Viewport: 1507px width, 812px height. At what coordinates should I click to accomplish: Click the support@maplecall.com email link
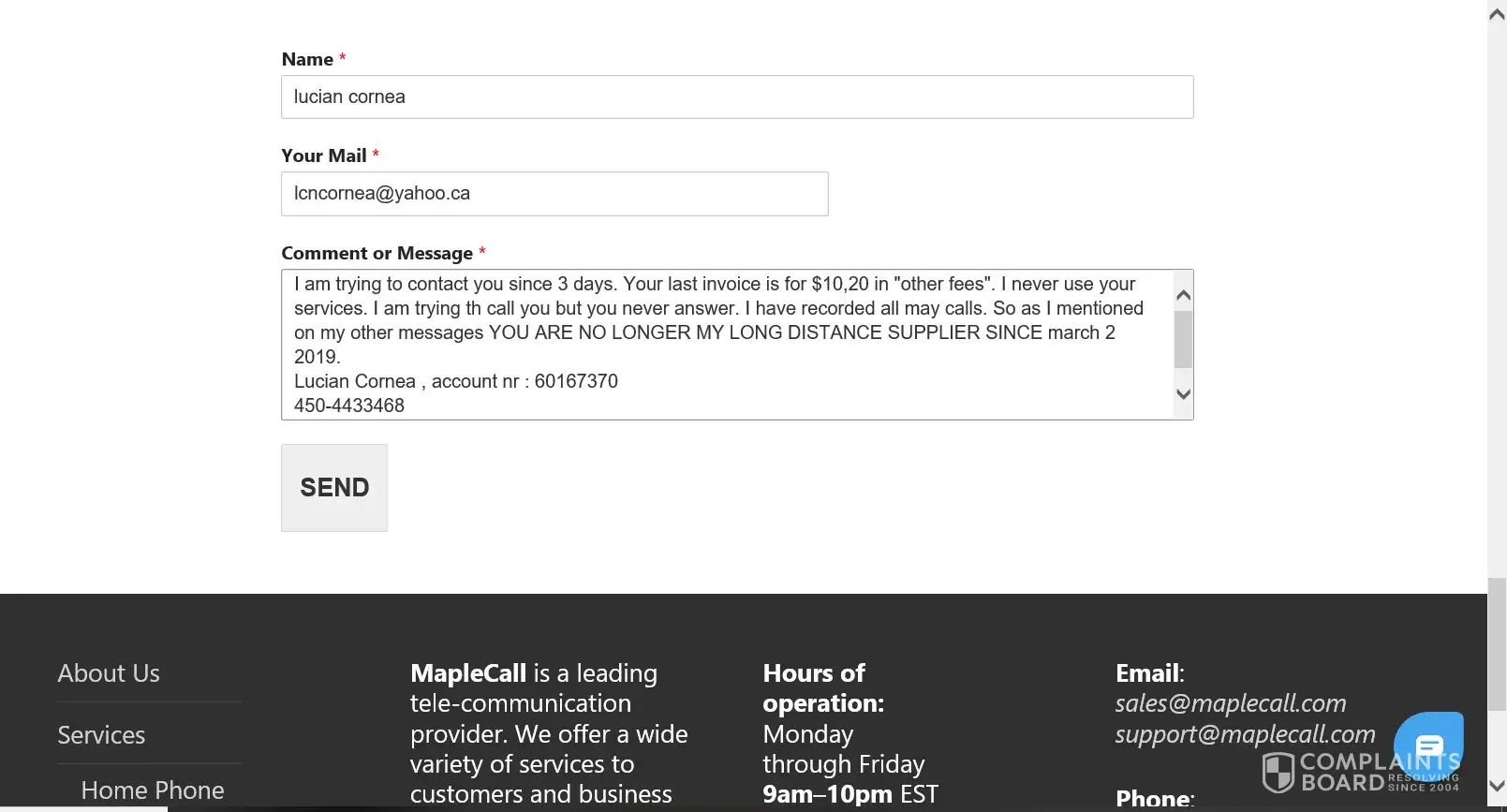point(1245,734)
